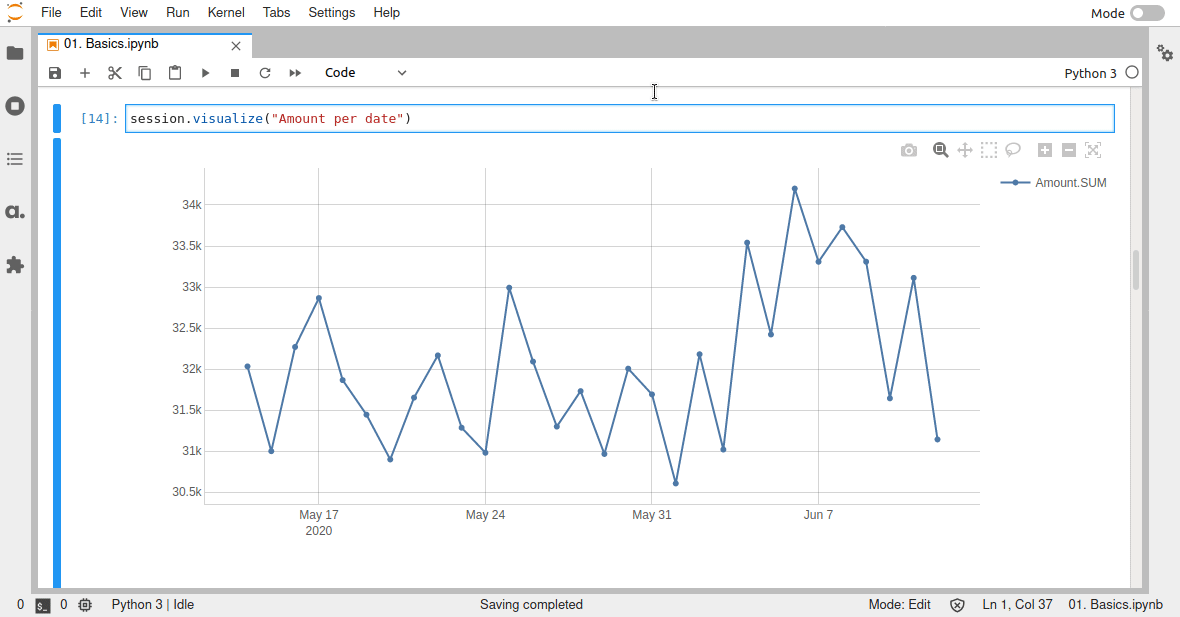
Task: Click the kernel chip icon in status bar
Action: click(x=85, y=605)
